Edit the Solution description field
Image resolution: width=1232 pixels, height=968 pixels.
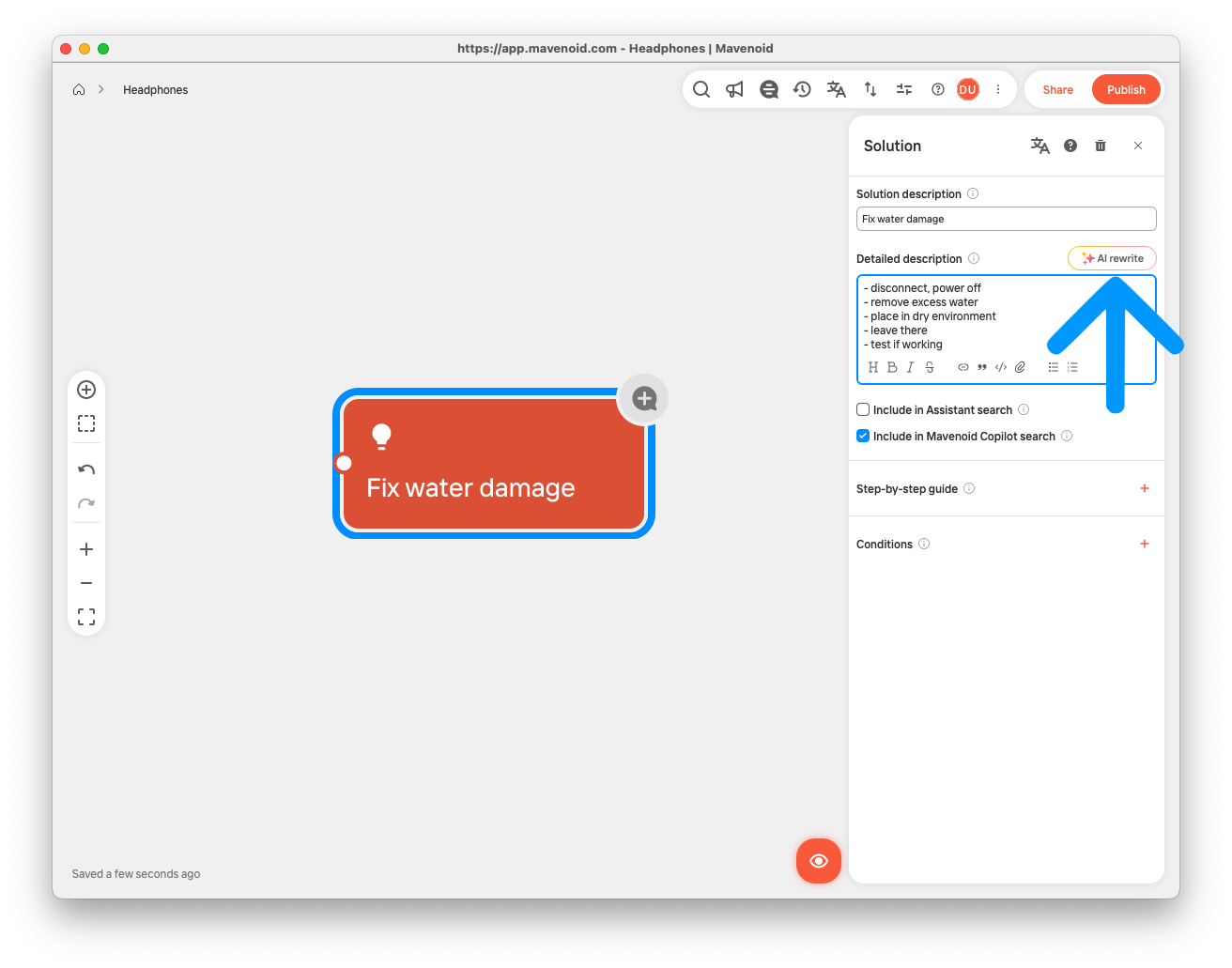[1006, 219]
